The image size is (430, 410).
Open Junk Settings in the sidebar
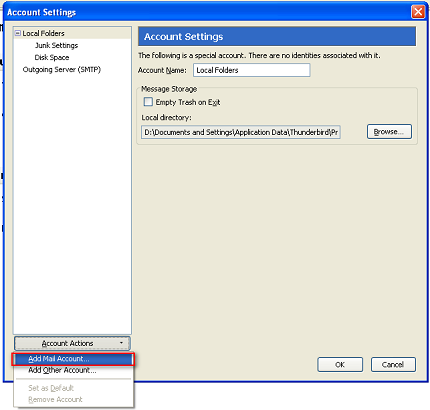[56, 45]
